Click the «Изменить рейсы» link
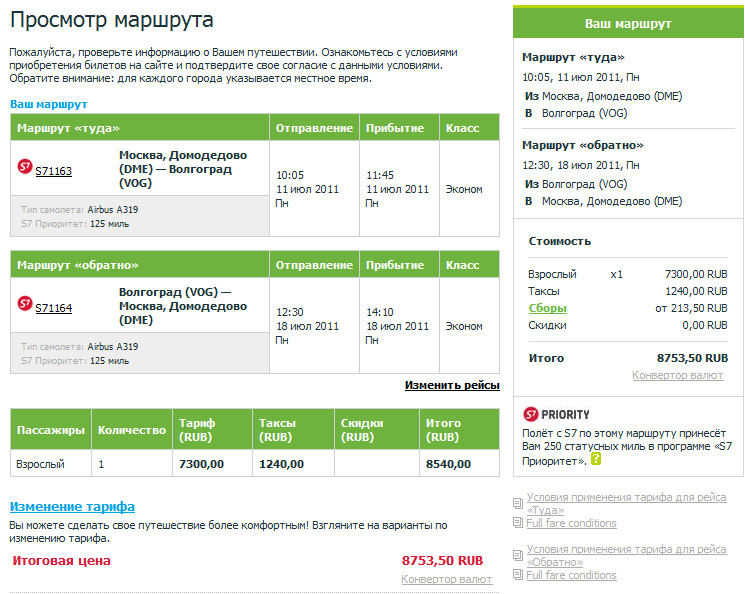 (452, 385)
